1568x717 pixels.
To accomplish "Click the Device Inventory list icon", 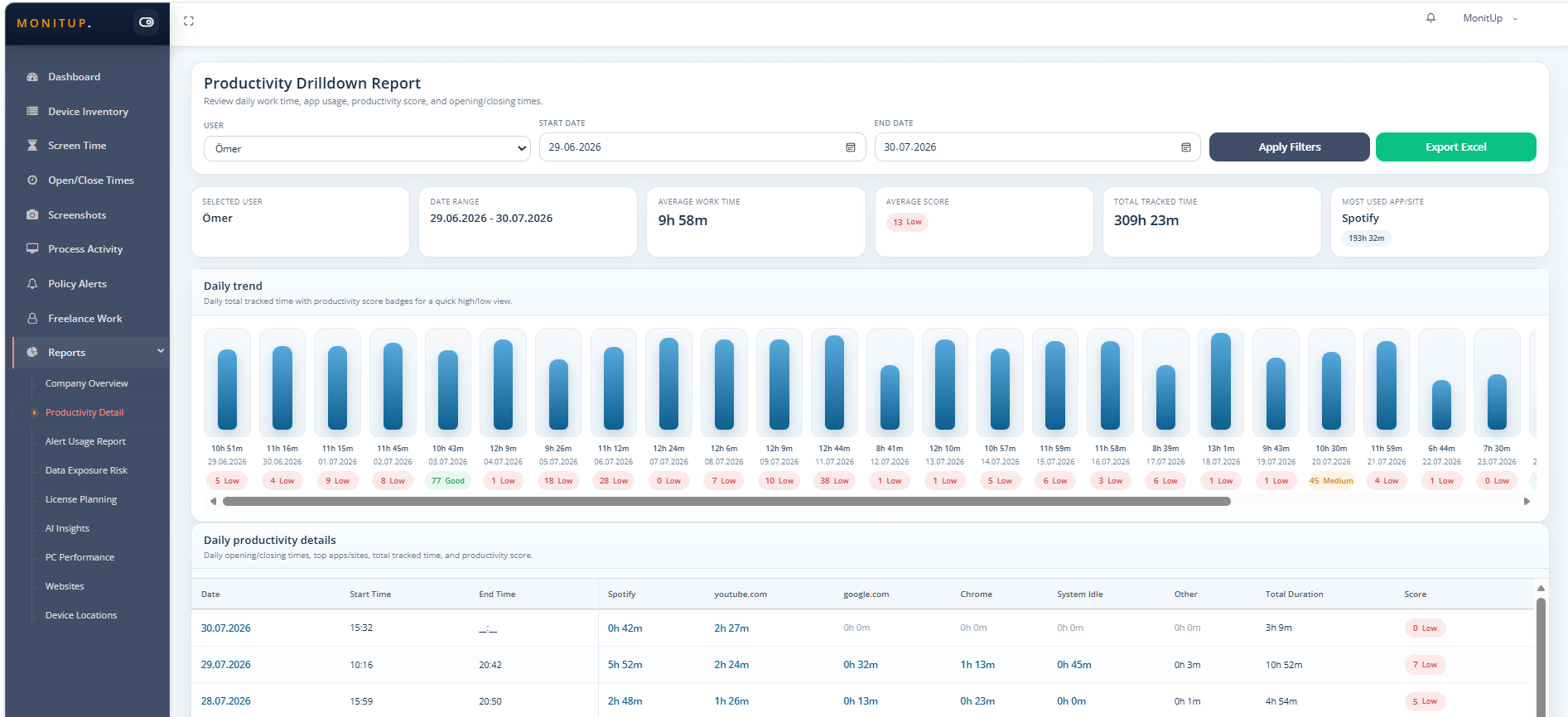I will pos(32,111).
